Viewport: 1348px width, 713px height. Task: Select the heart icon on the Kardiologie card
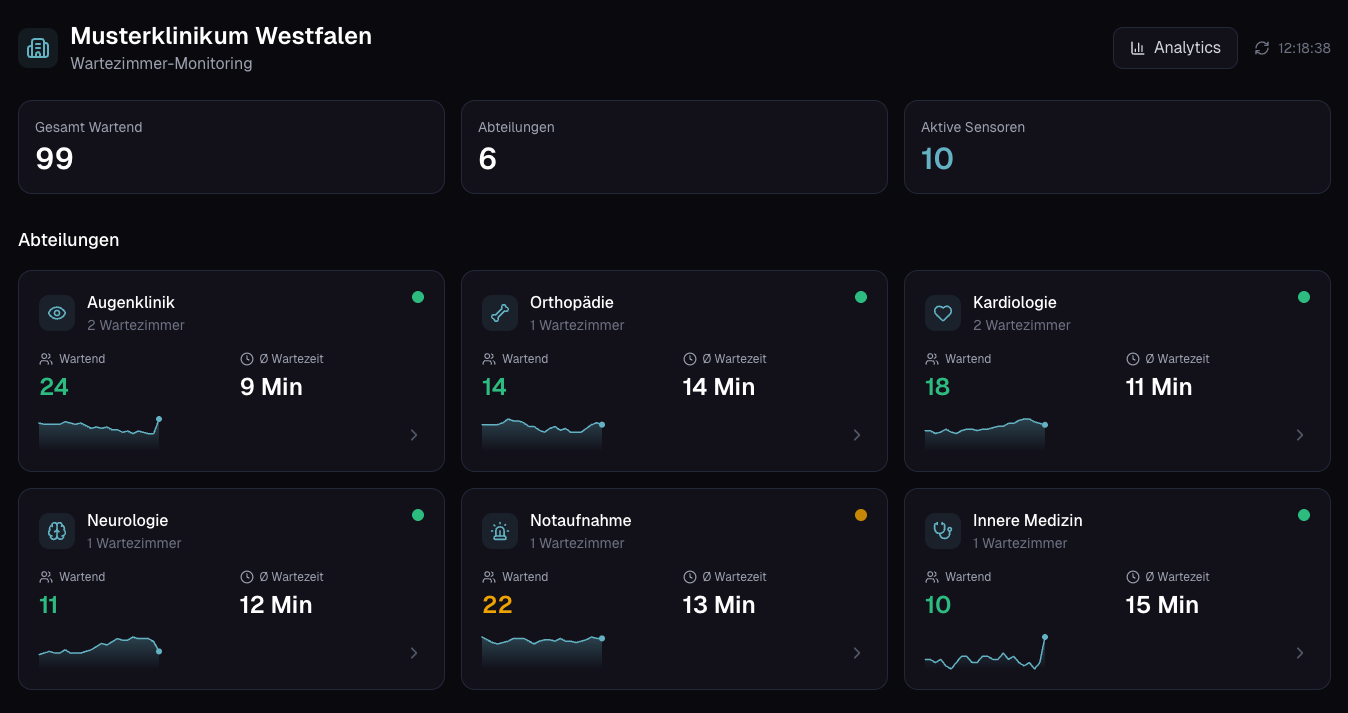click(x=943, y=312)
